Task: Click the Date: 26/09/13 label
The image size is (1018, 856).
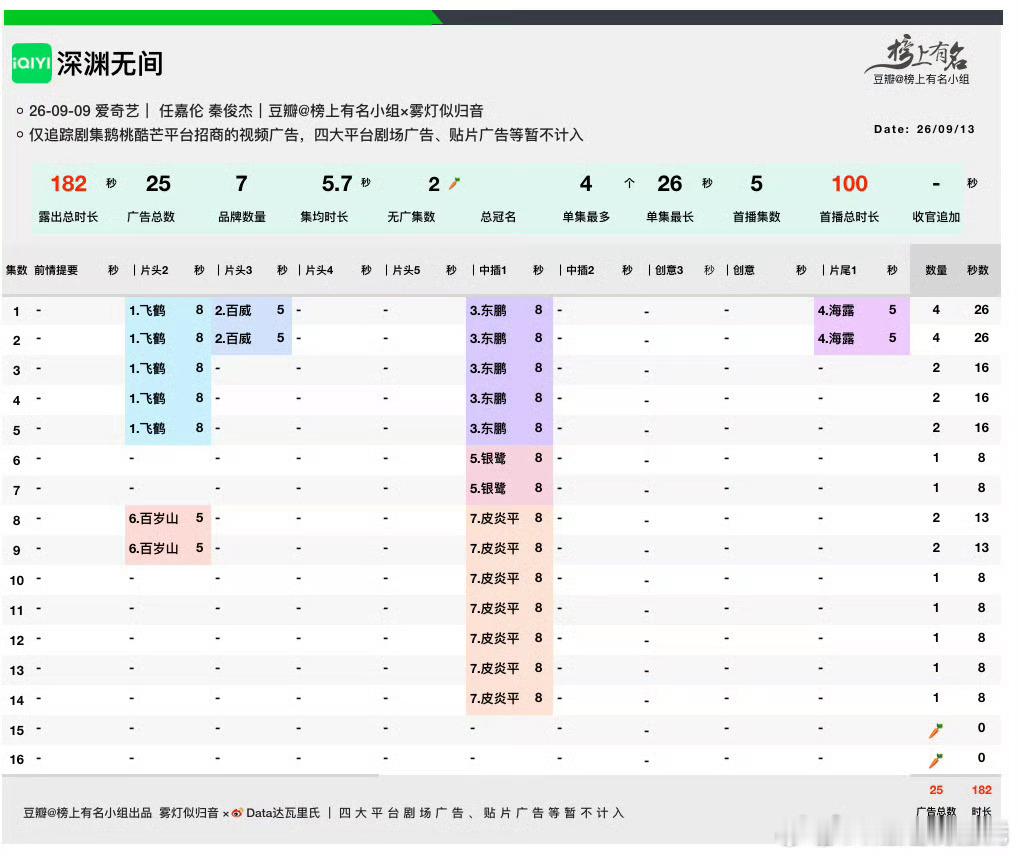Action: [x=924, y=129]
